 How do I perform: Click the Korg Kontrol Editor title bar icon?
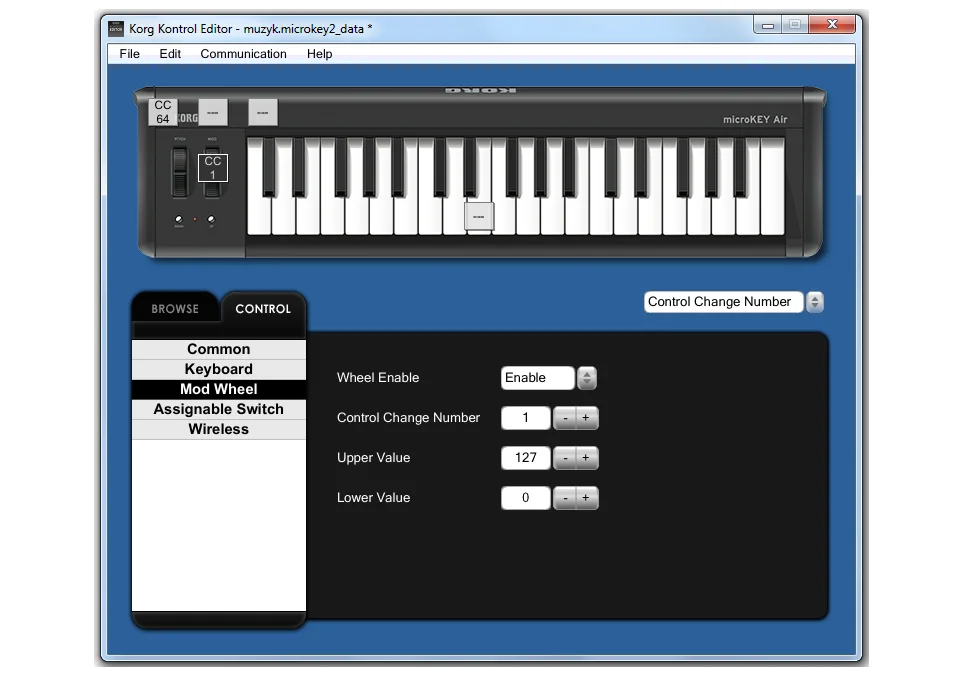click(116, 28)
